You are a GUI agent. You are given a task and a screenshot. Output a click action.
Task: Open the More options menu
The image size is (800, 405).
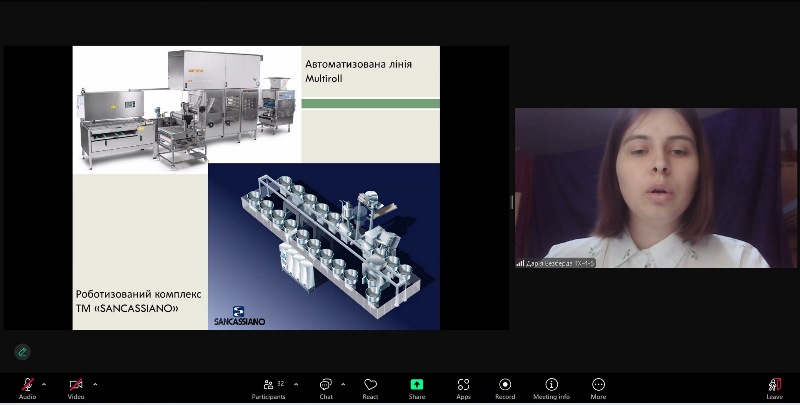[x=598, y=389]
